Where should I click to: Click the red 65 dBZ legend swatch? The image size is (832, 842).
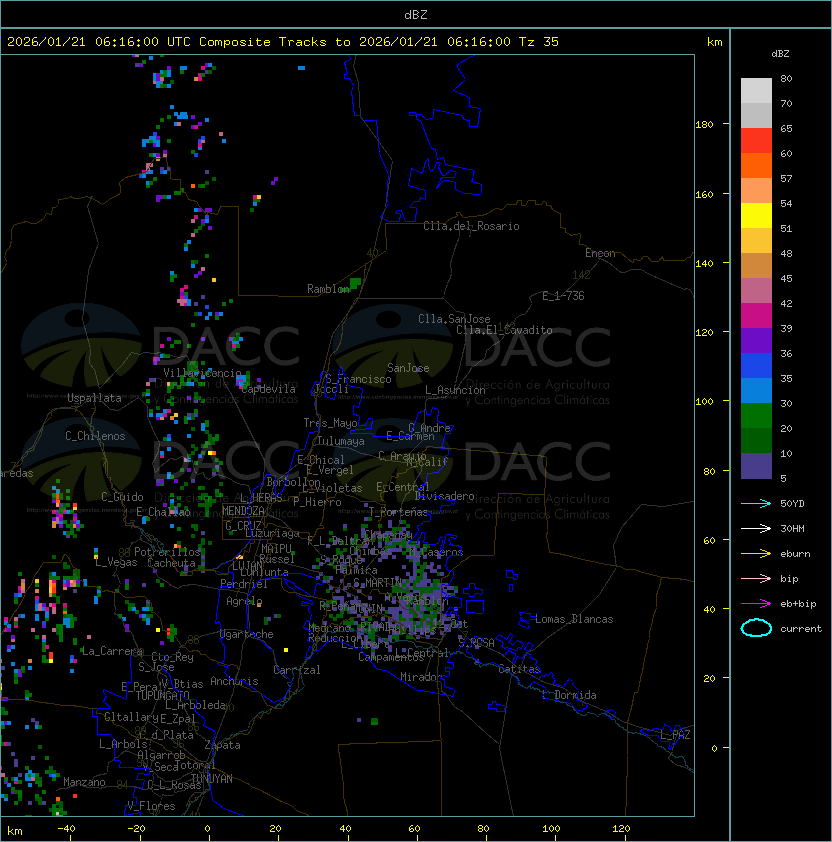point(756,141)
